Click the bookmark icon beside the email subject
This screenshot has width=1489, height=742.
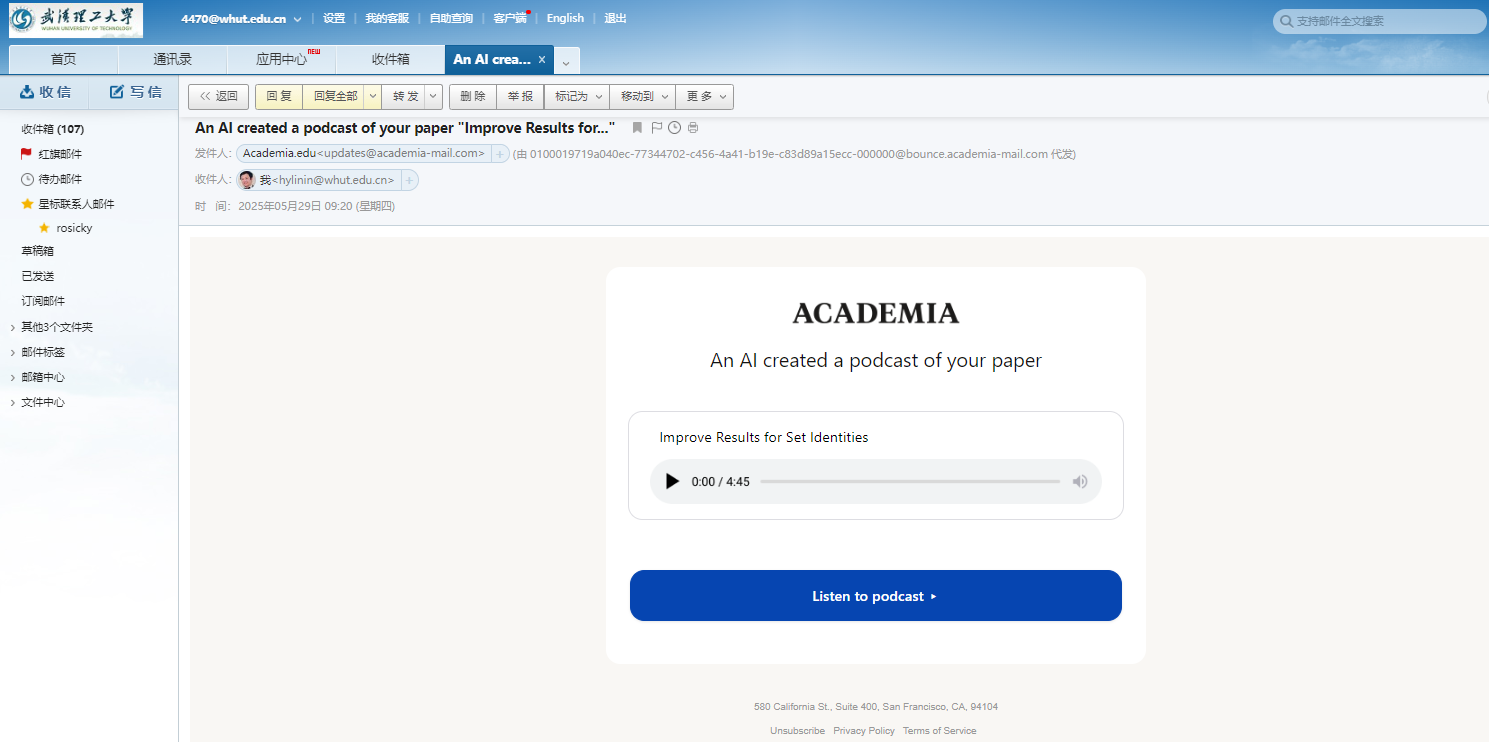[637, 127]
